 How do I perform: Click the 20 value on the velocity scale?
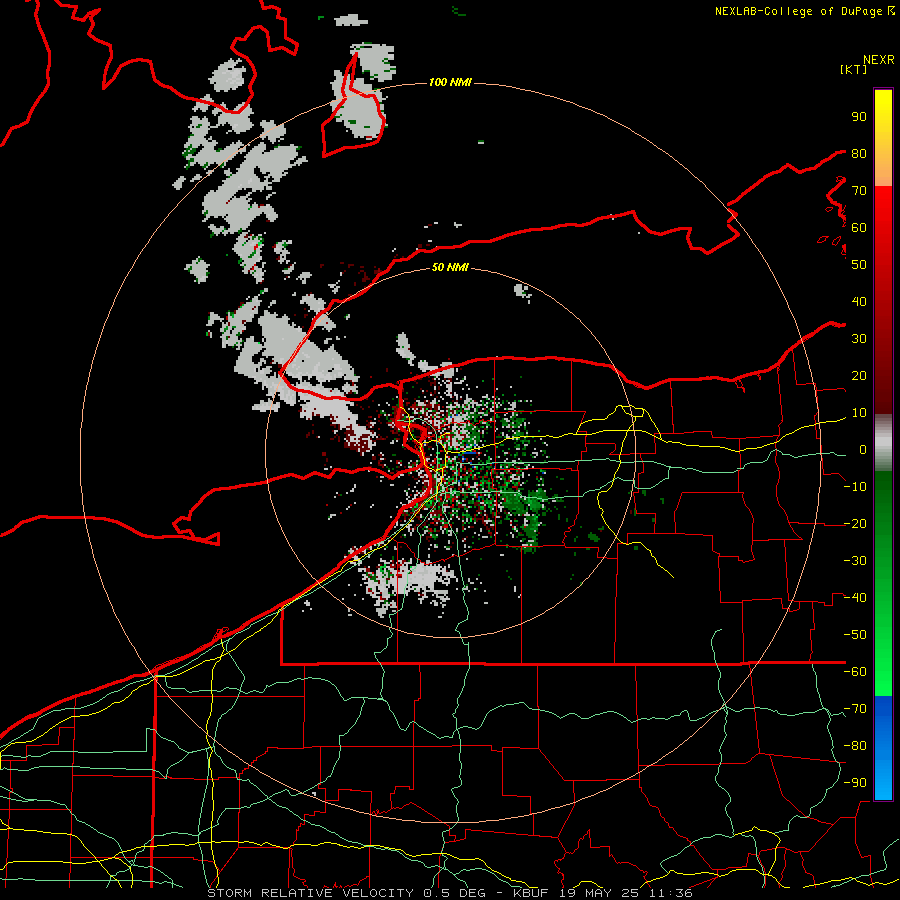pos(859,375)
